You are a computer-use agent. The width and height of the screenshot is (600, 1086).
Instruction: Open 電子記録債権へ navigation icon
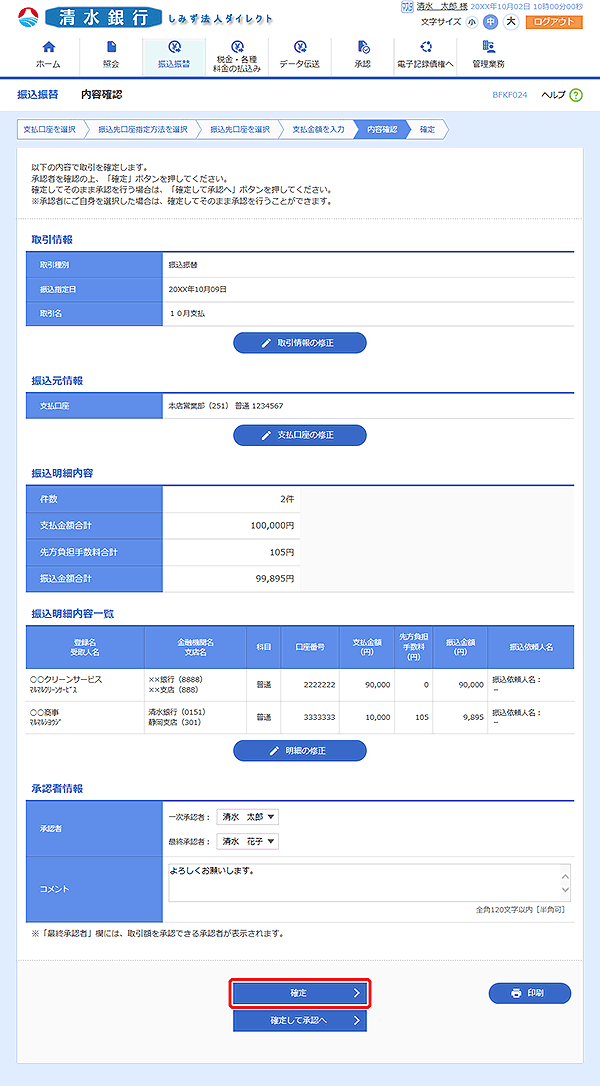(x=426, y=48)
